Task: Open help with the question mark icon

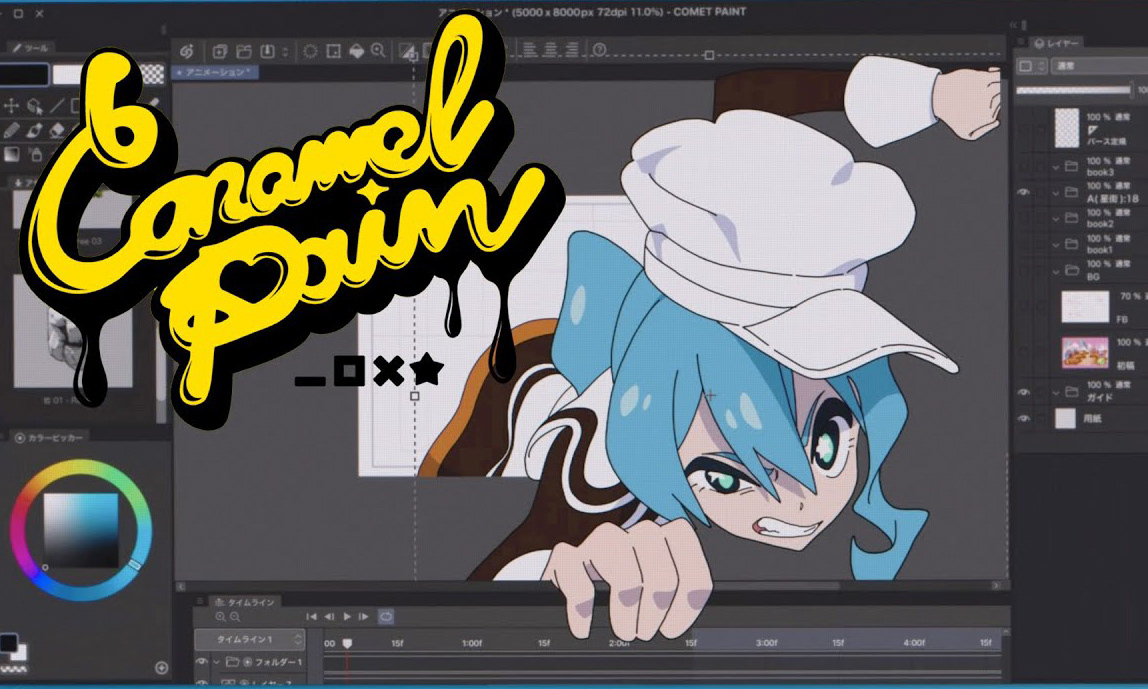Action: tap(600, 50)
